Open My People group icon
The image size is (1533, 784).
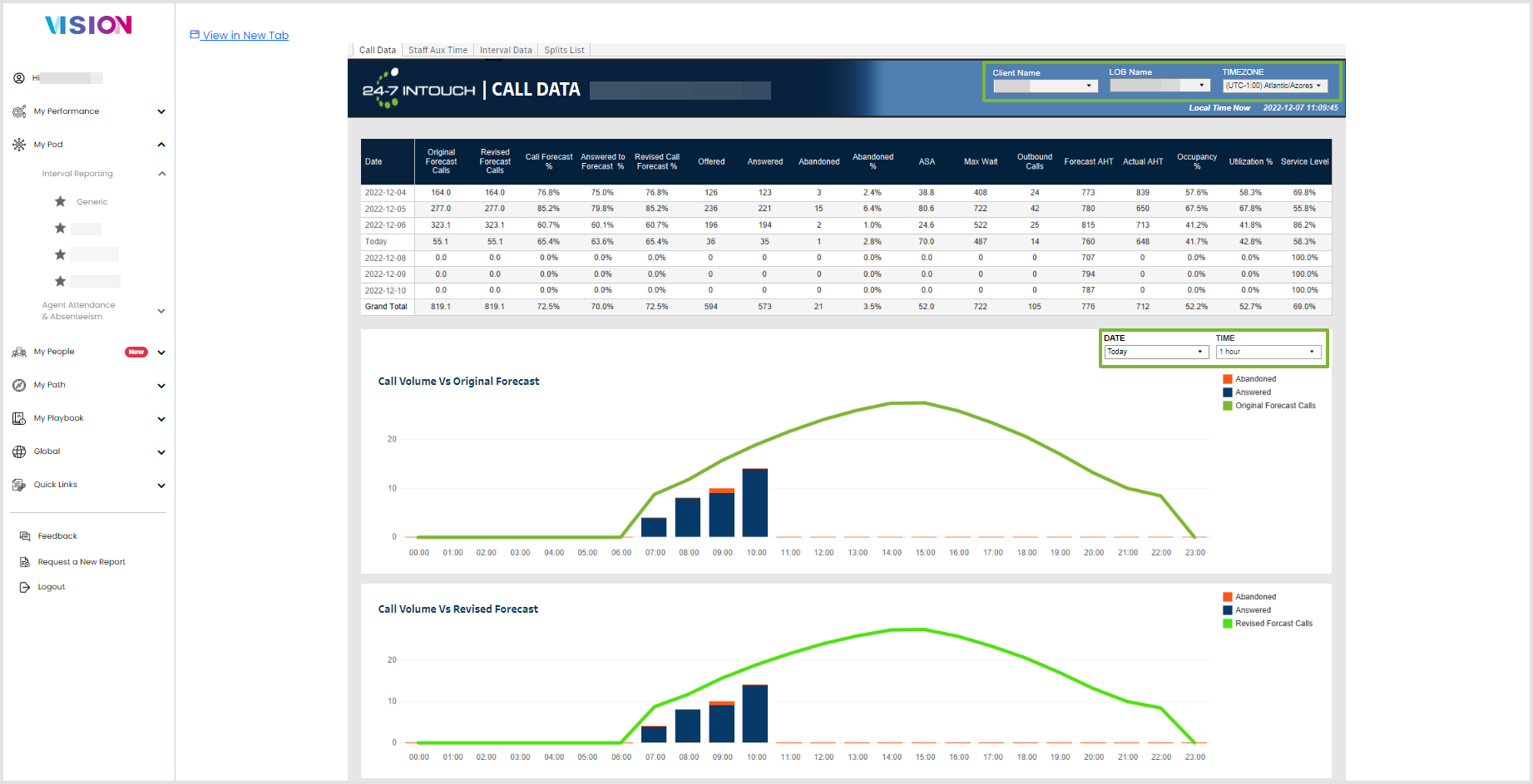(x=19, y=353)
